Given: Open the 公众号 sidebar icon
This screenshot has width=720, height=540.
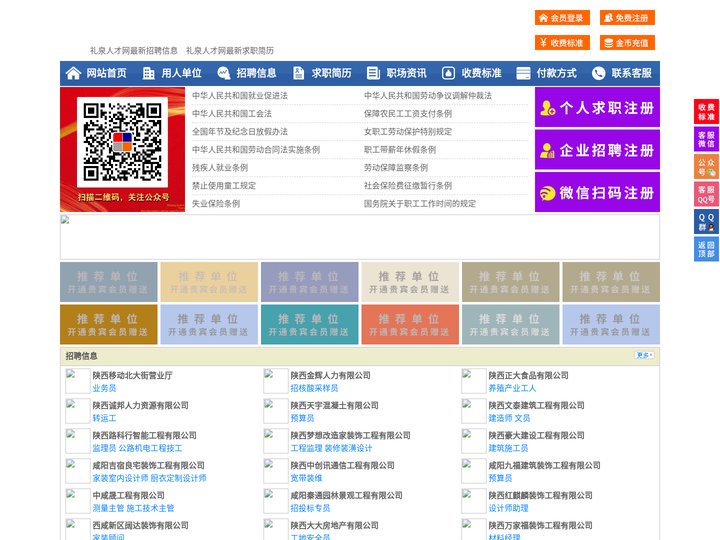Looking at the screenshot, I should [706, 167].
